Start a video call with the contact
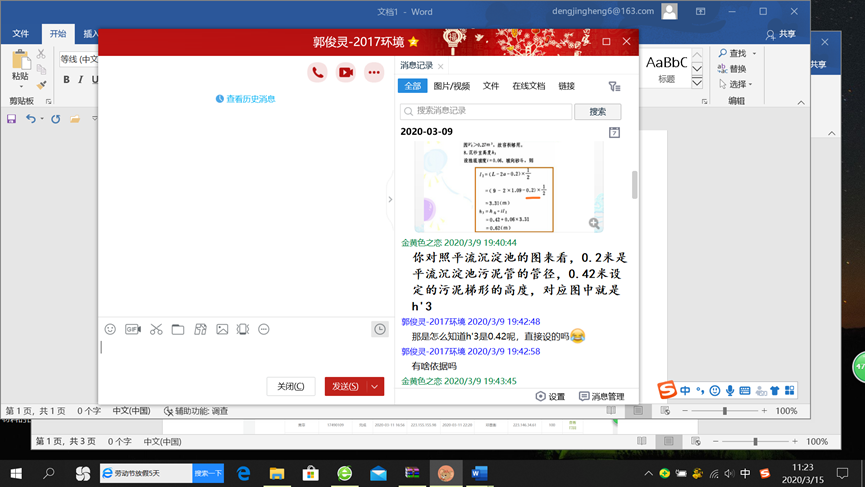This screenshot has height=487, width=865. (x=345, y=72)
